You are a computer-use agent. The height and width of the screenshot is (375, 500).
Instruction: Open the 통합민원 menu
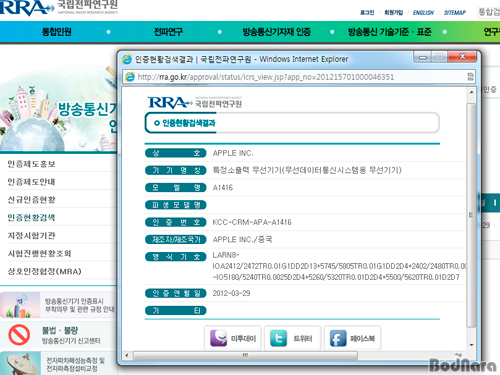[x=57, y=32]
